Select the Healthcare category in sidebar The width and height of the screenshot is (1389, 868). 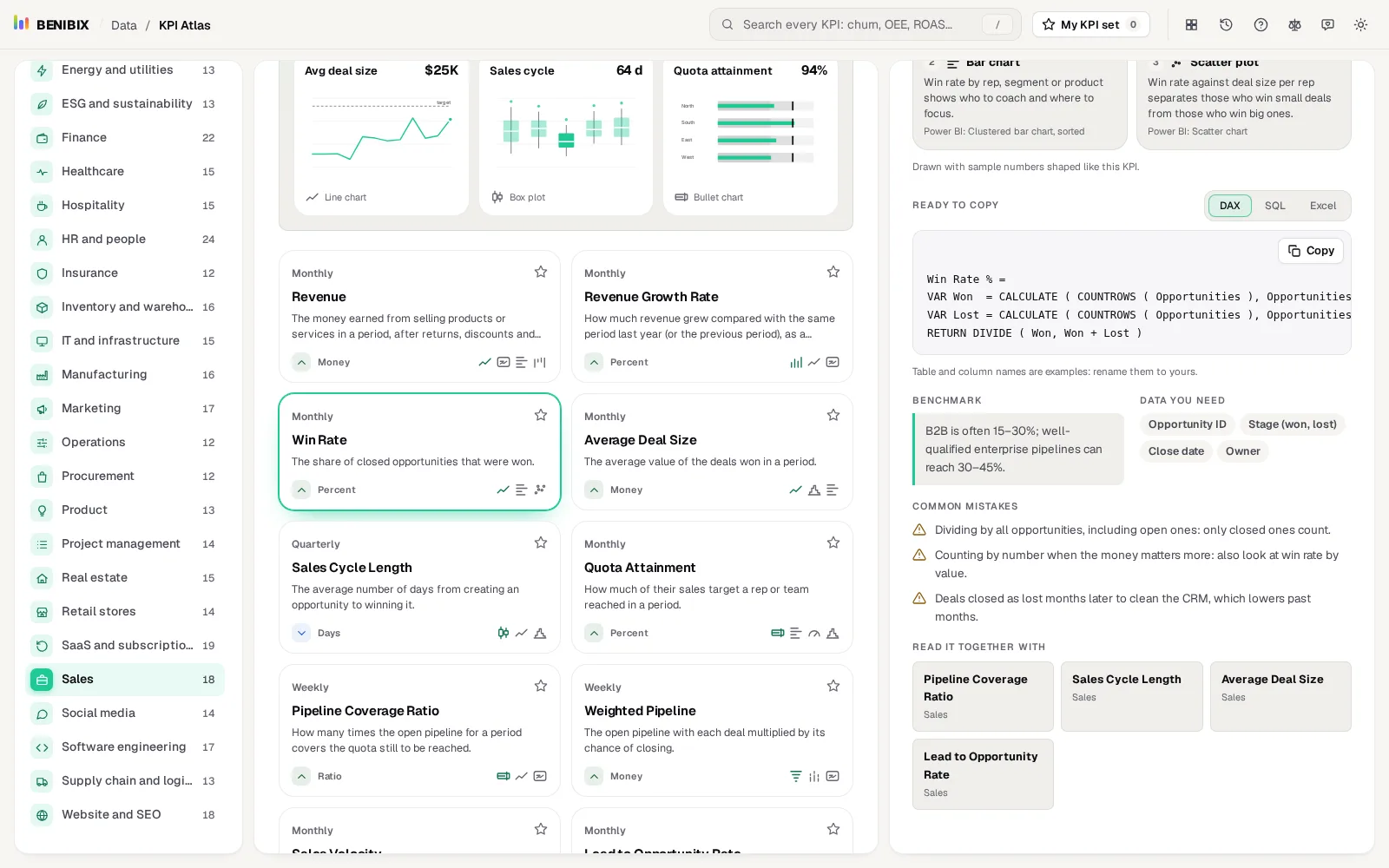pyautogui.click(x=125, y=171)
